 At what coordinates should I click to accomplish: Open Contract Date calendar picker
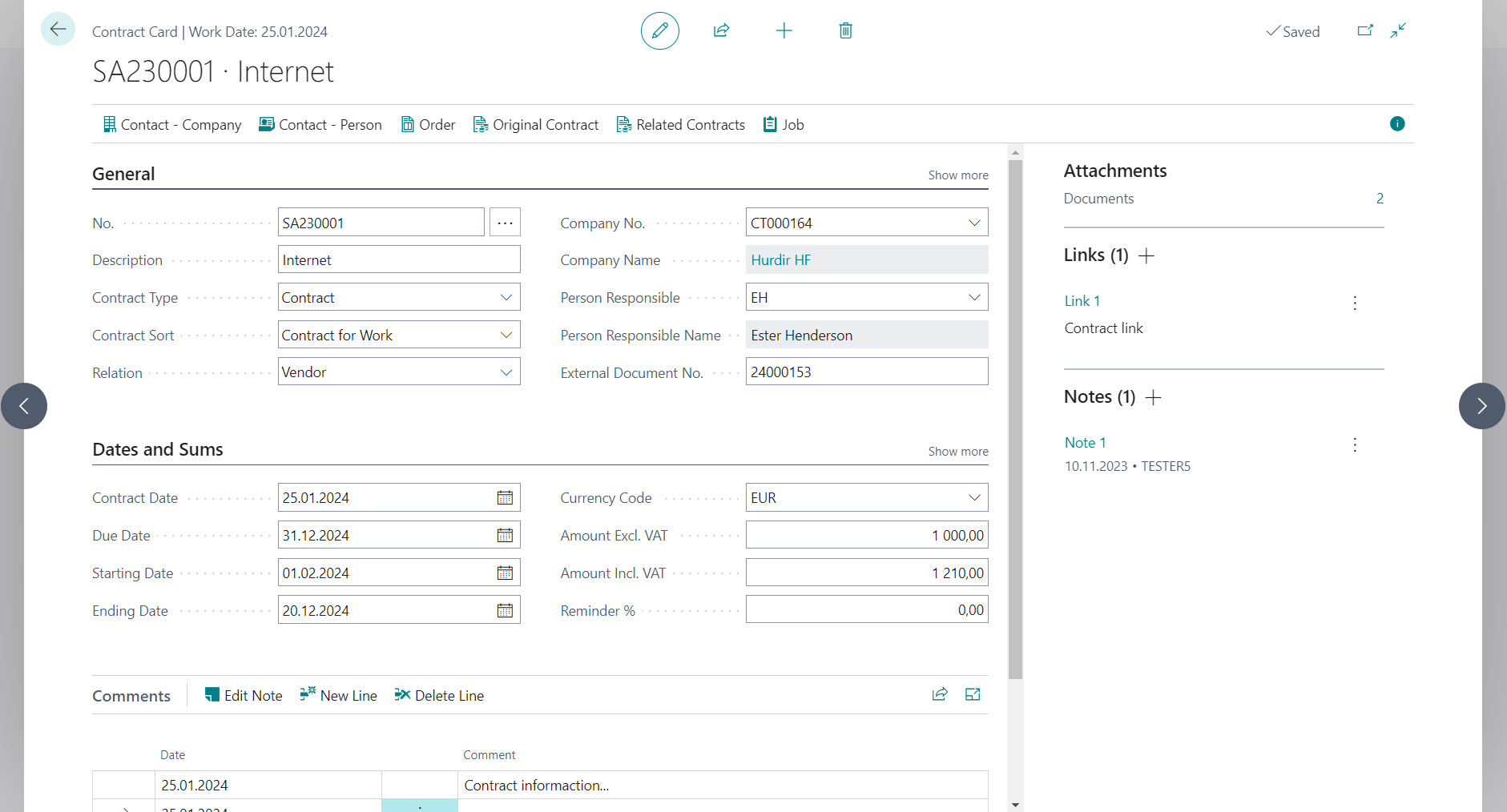tap(505, 498)
